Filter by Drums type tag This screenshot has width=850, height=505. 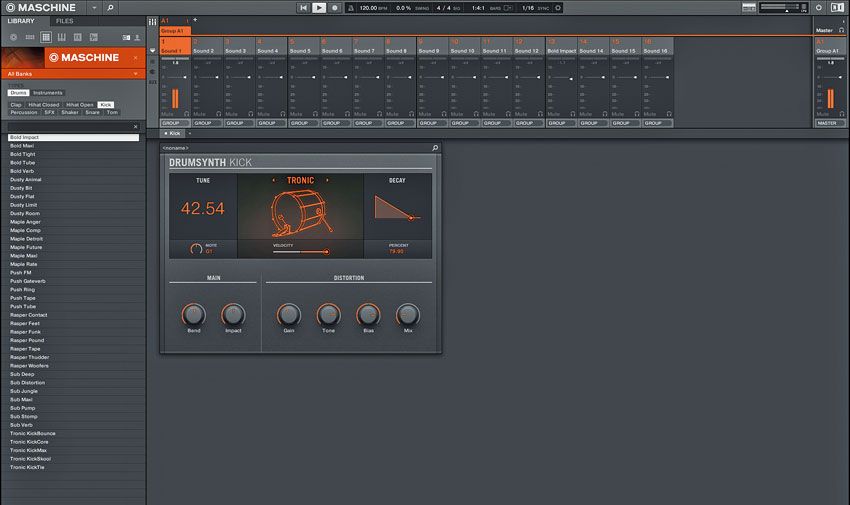point(18,93)
